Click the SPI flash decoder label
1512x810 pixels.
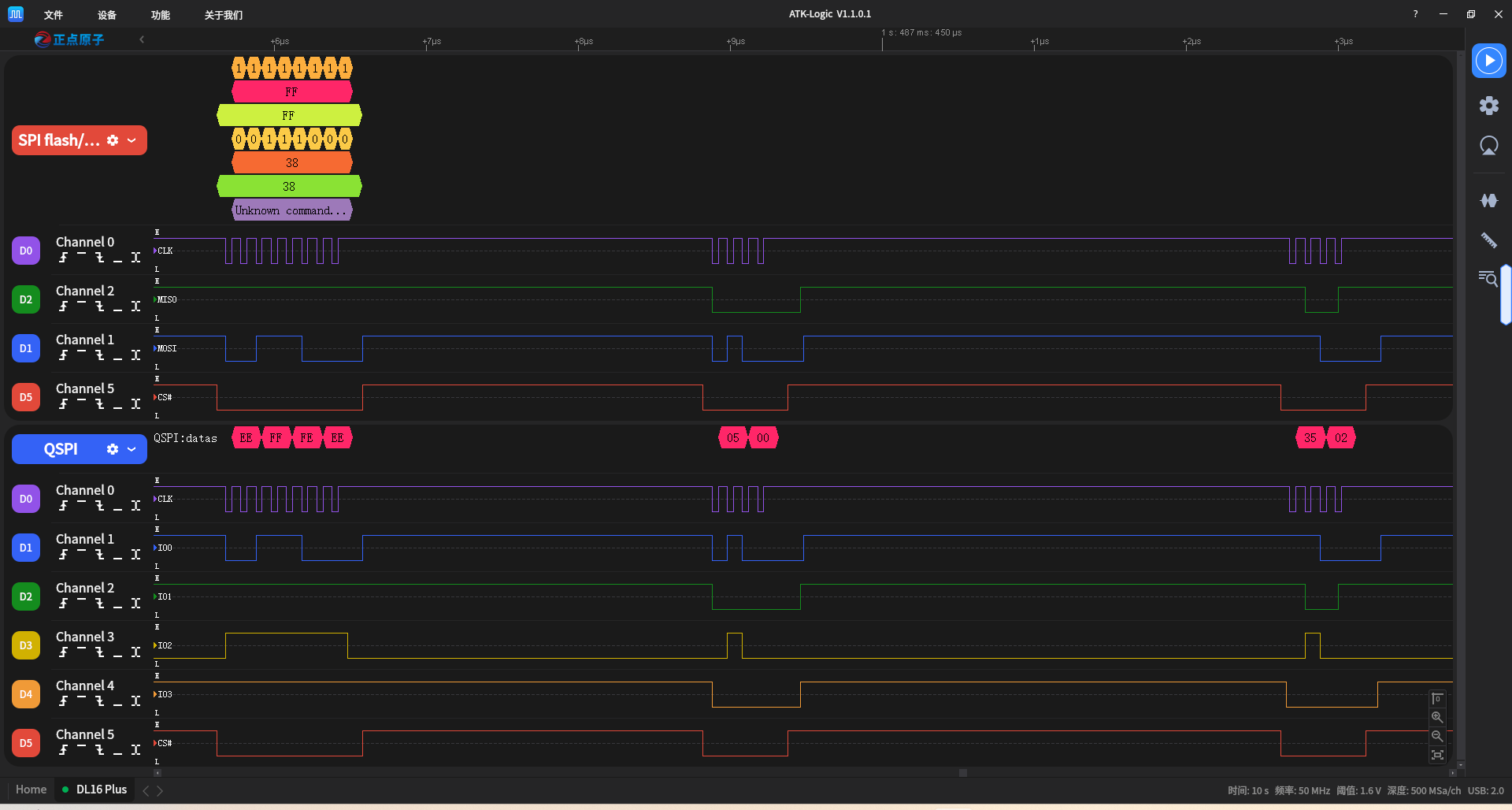[x=59, y=140]
